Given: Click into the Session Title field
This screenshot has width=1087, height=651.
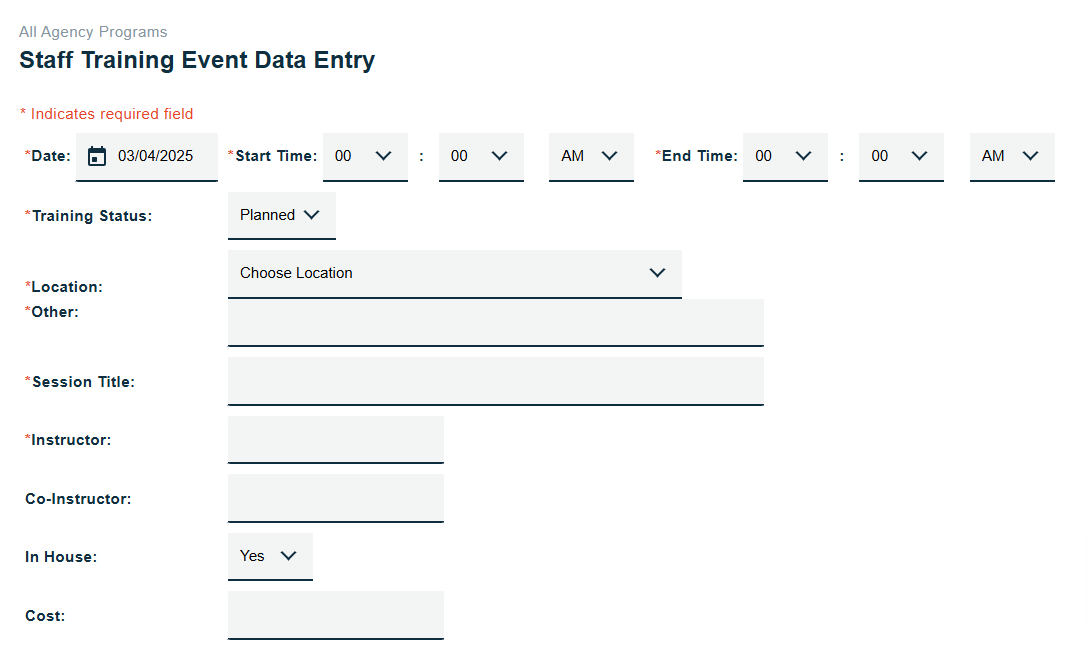Looking at the screenshot, I should pos(495,380).
